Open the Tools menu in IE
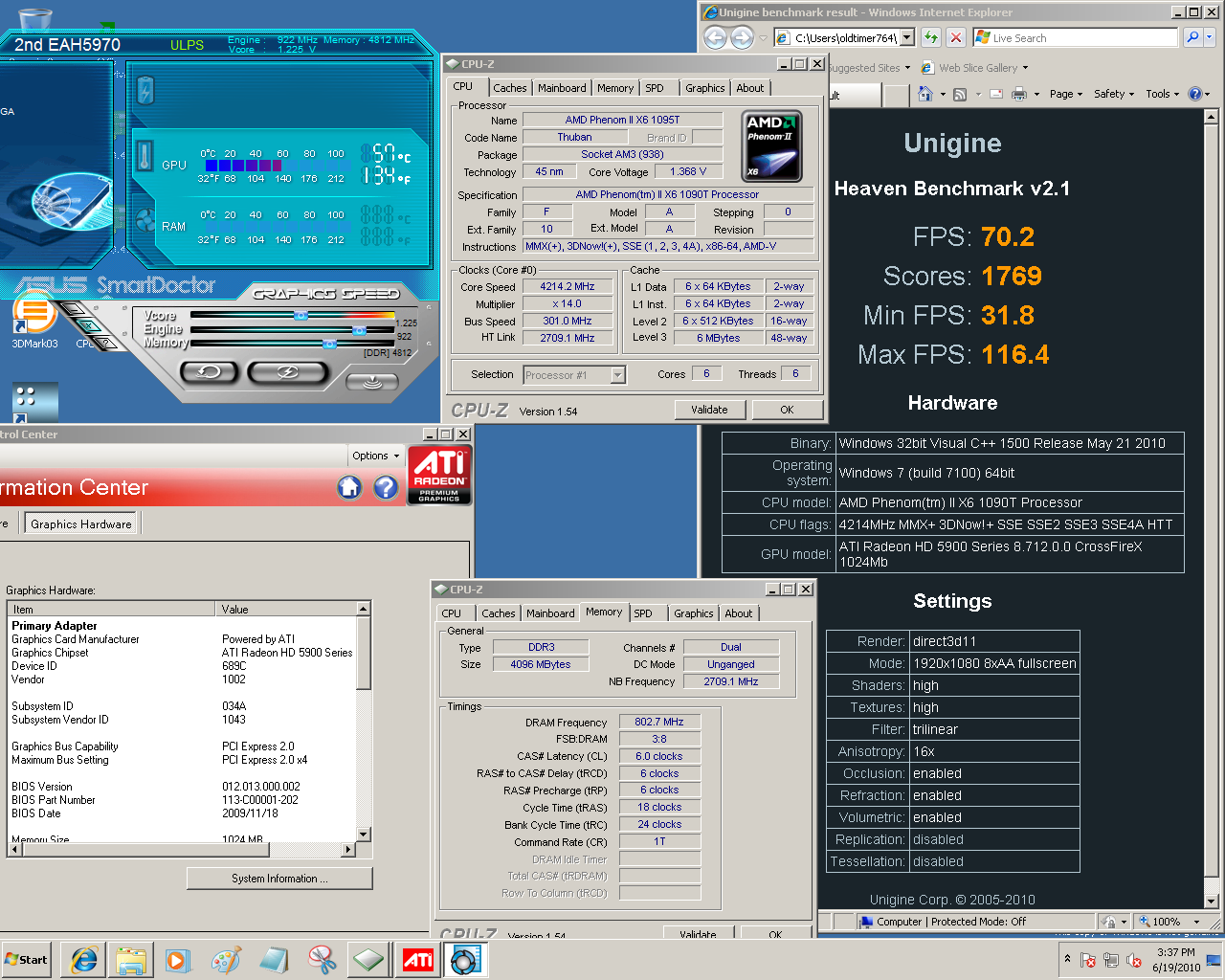Viewport: 1225px width, 980px height. pyautogui.click(x=1163, y=94)
